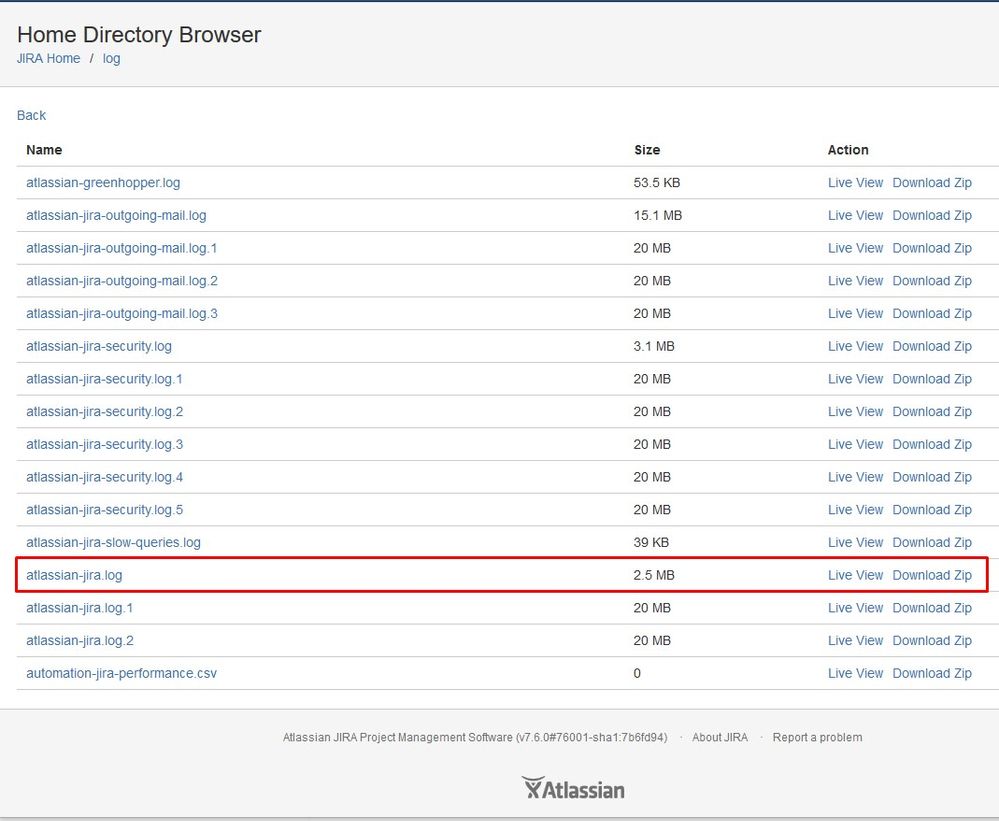The height and width of the screenshot is (821, 999).
Task: Select the 2.5 MB size cell
Action: click(x=654, y=575)
